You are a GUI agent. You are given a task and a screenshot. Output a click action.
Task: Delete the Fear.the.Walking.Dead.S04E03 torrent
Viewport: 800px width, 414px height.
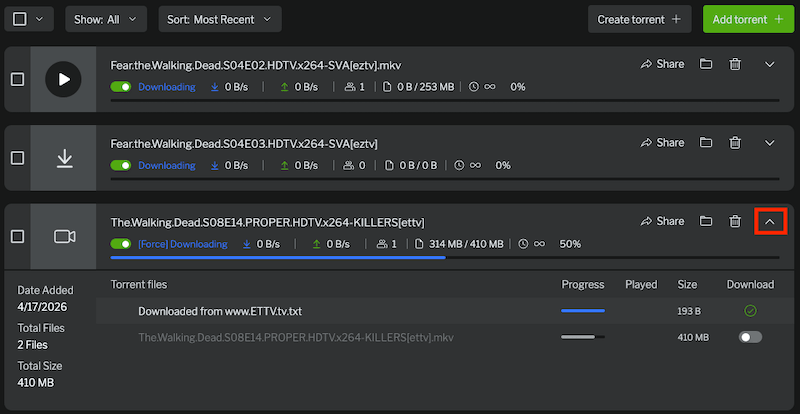[735, 143]
